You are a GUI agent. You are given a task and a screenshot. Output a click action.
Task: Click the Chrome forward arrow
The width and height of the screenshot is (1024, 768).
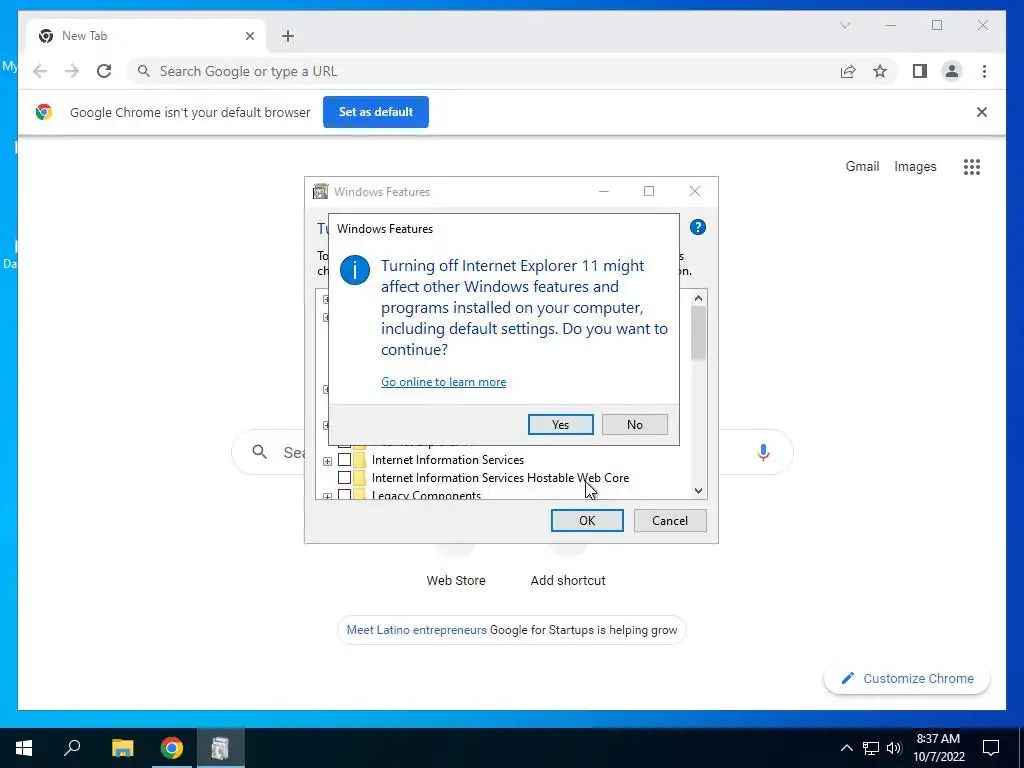[x=71, y=71]
